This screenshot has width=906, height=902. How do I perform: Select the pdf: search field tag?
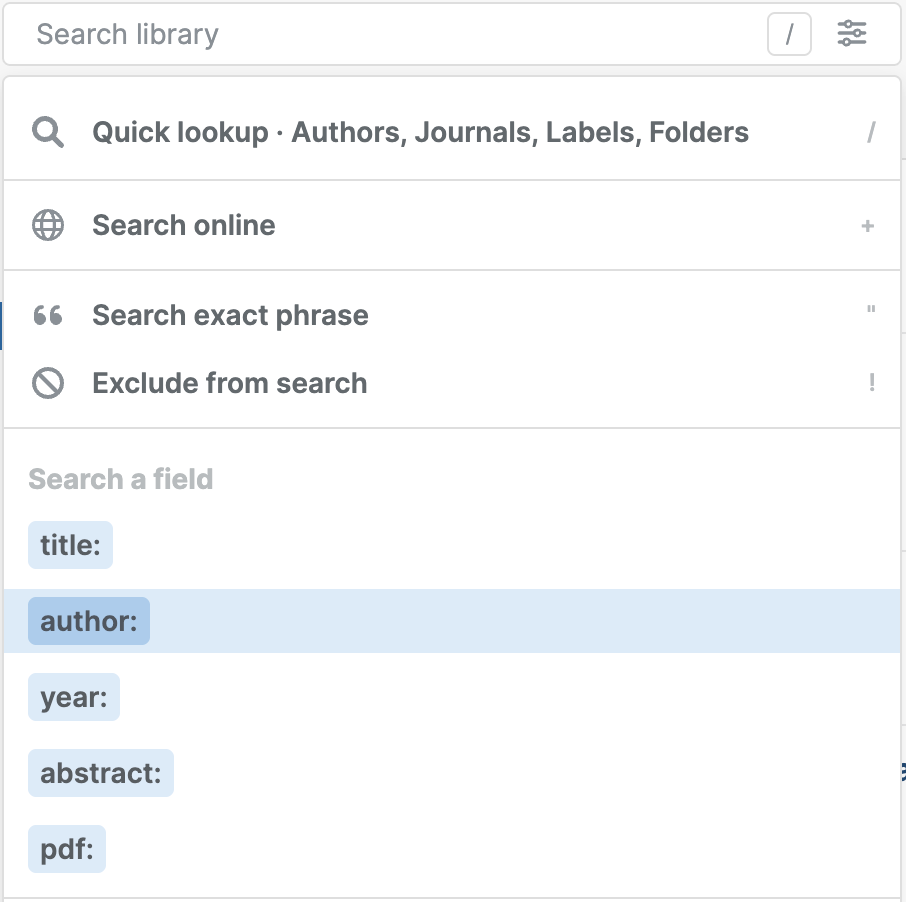(x=67, y=849)
